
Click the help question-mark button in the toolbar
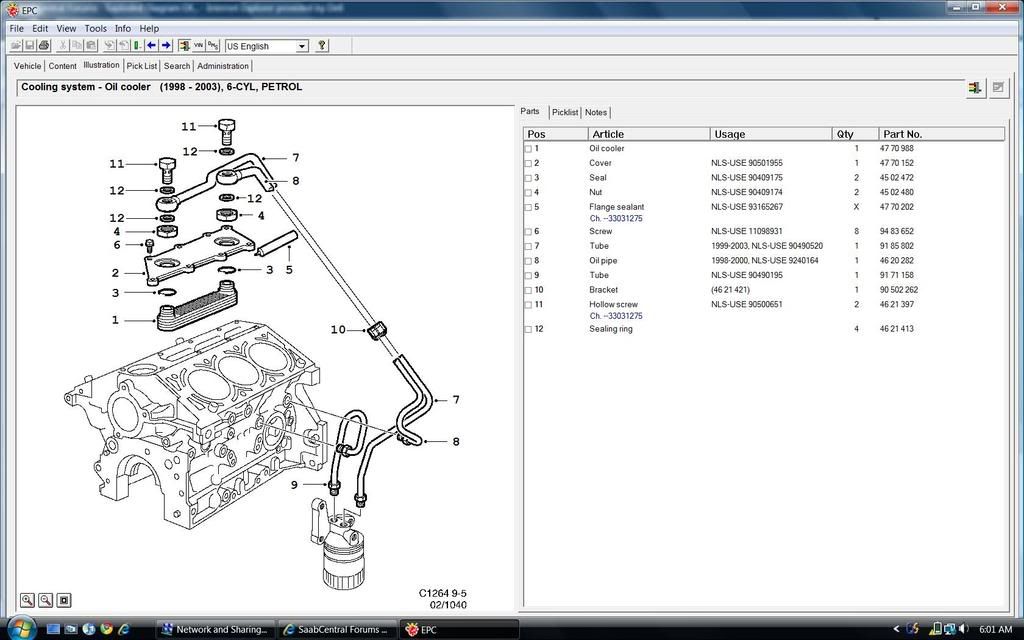[x=322, y=45]
